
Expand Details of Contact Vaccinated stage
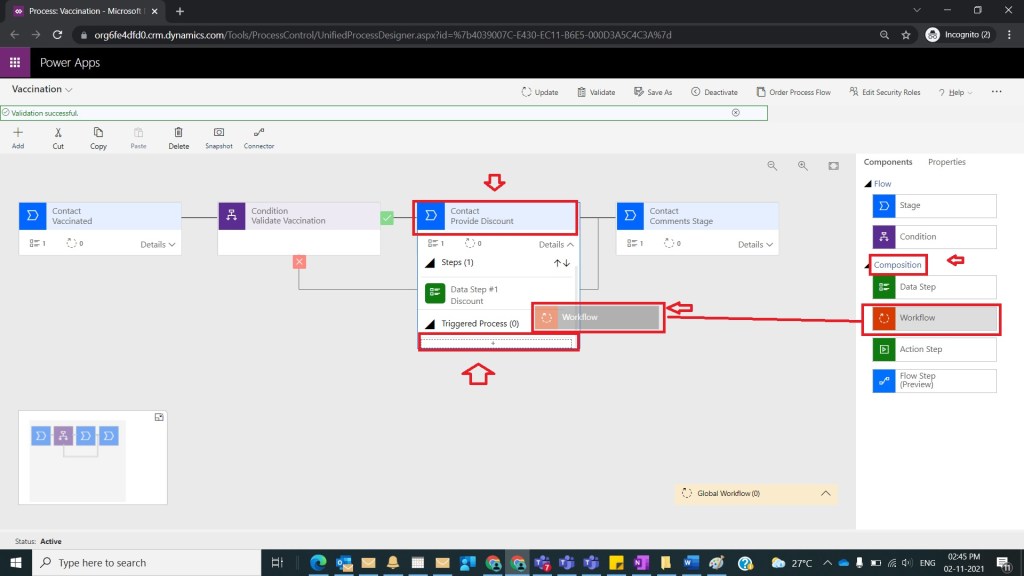158,244
